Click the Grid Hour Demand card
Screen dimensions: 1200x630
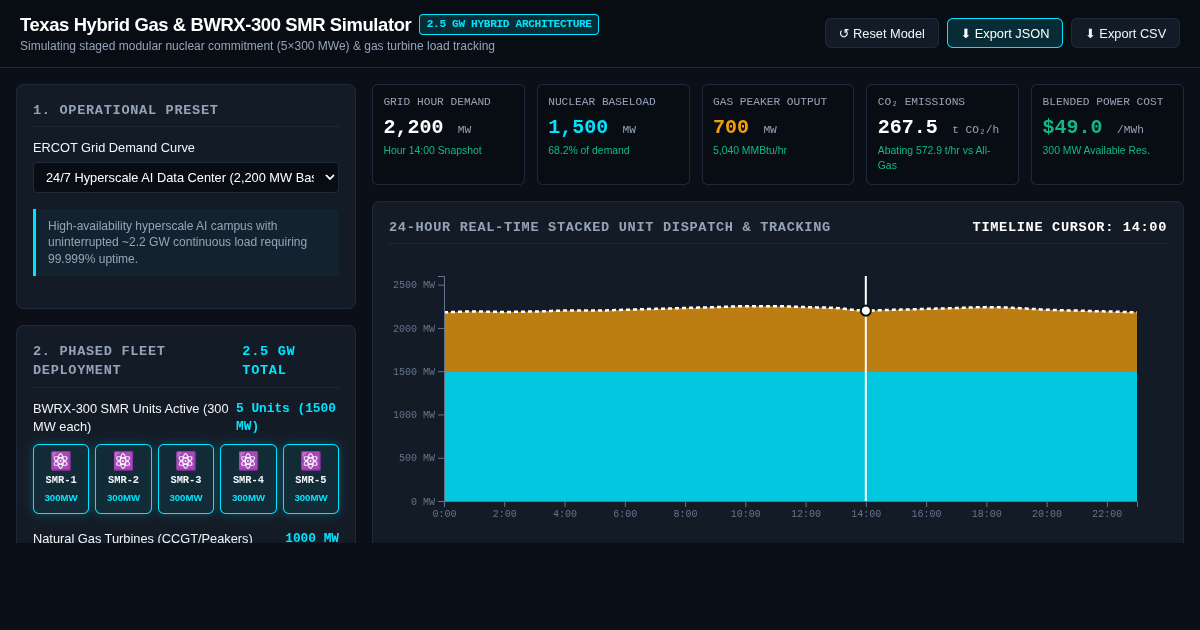coord(448,134)
